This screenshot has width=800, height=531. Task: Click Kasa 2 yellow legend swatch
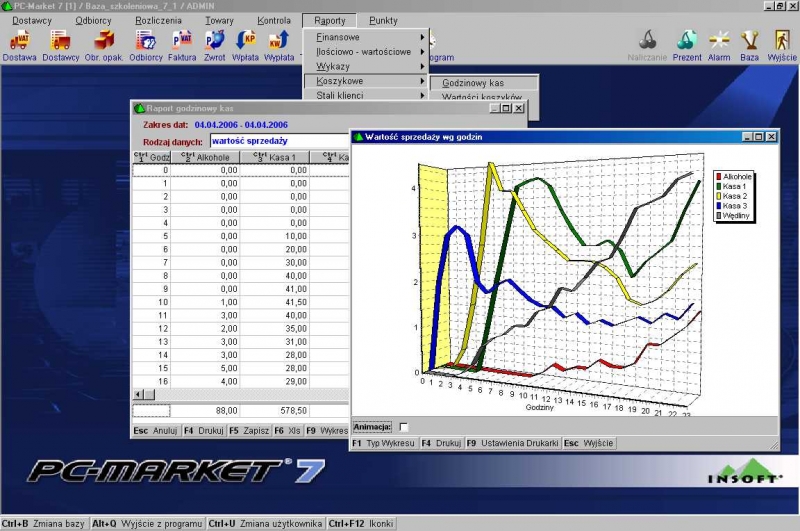(x=718, y=196)
